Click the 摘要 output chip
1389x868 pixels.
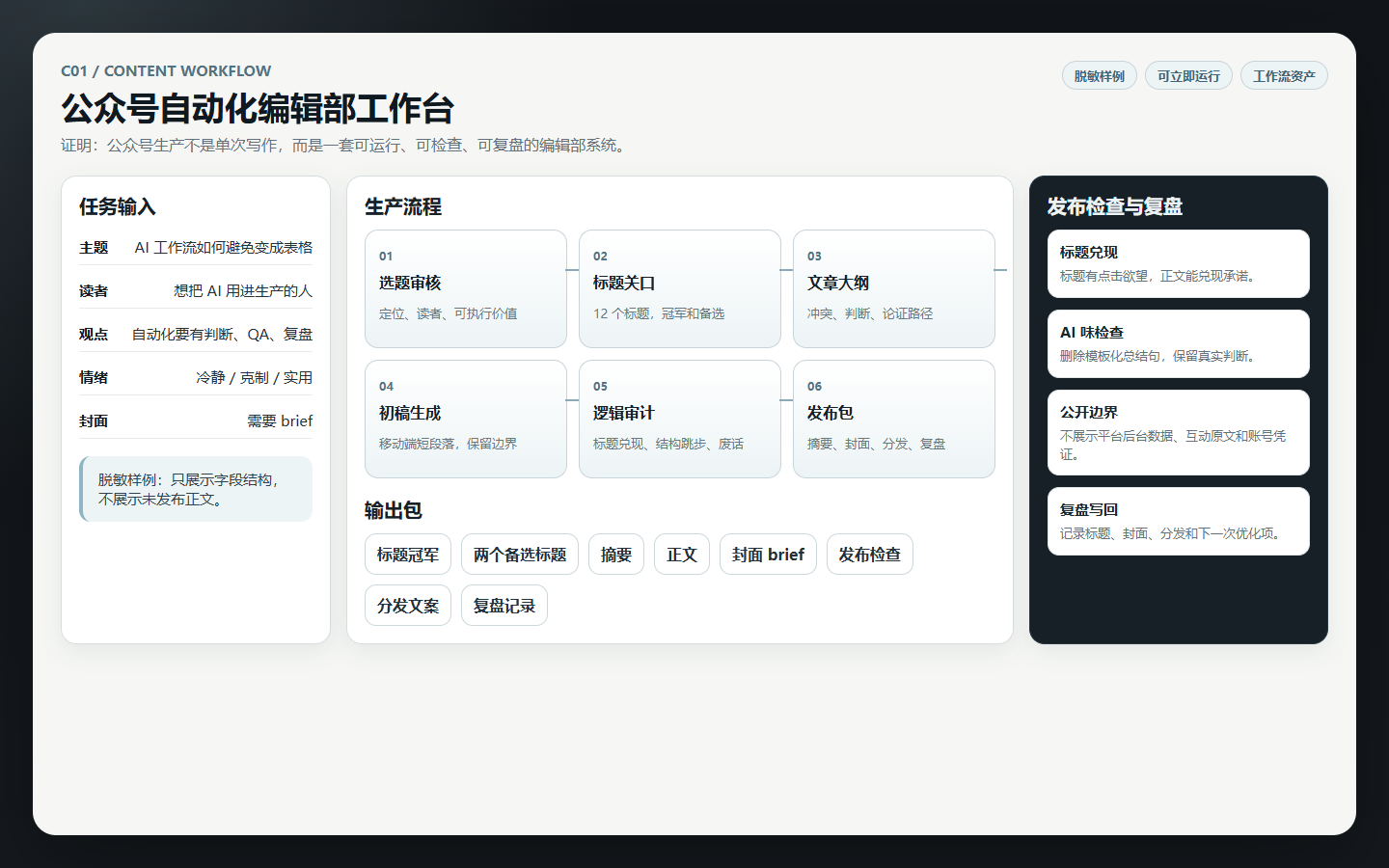coord(616,555)
